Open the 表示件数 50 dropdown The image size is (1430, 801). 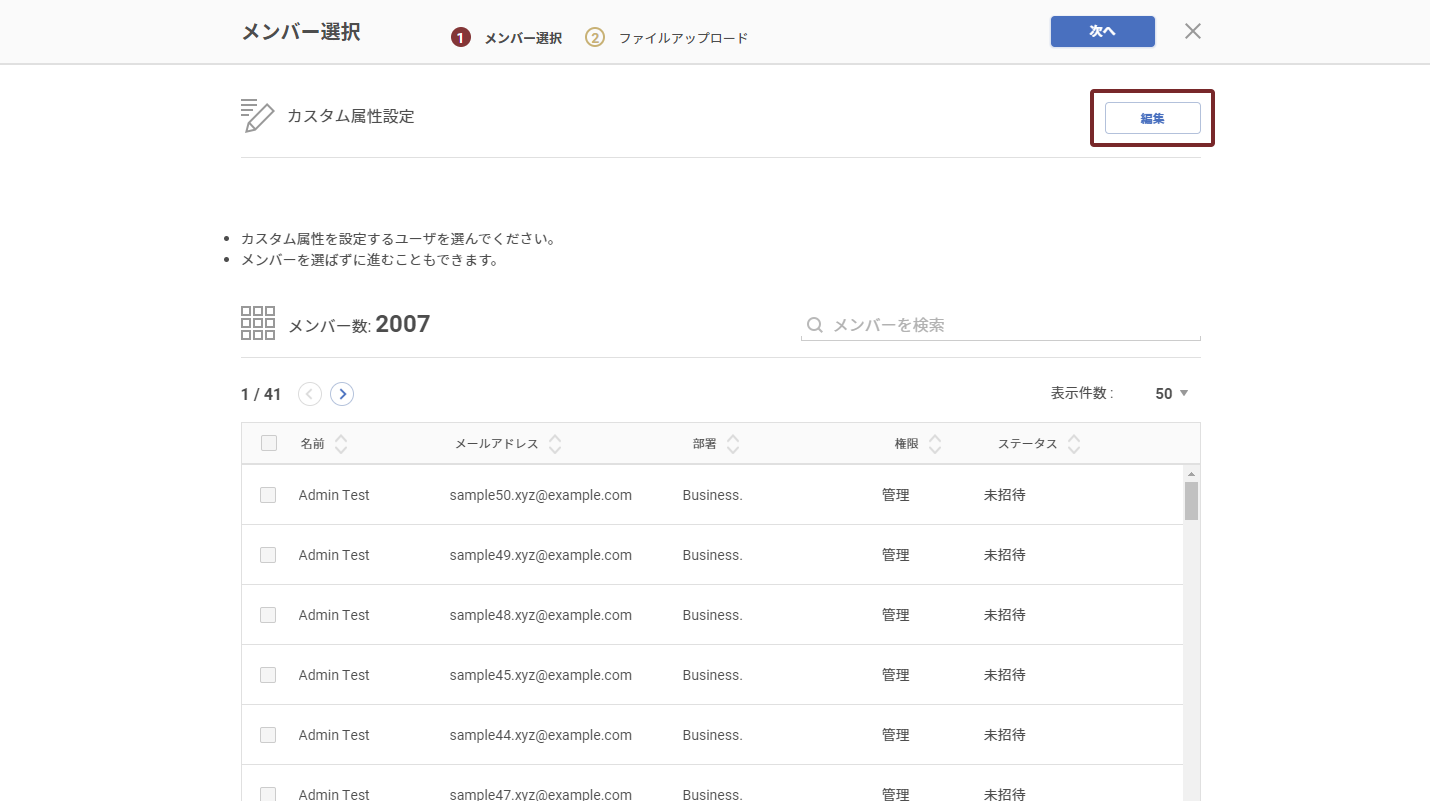click(1171, 394)
